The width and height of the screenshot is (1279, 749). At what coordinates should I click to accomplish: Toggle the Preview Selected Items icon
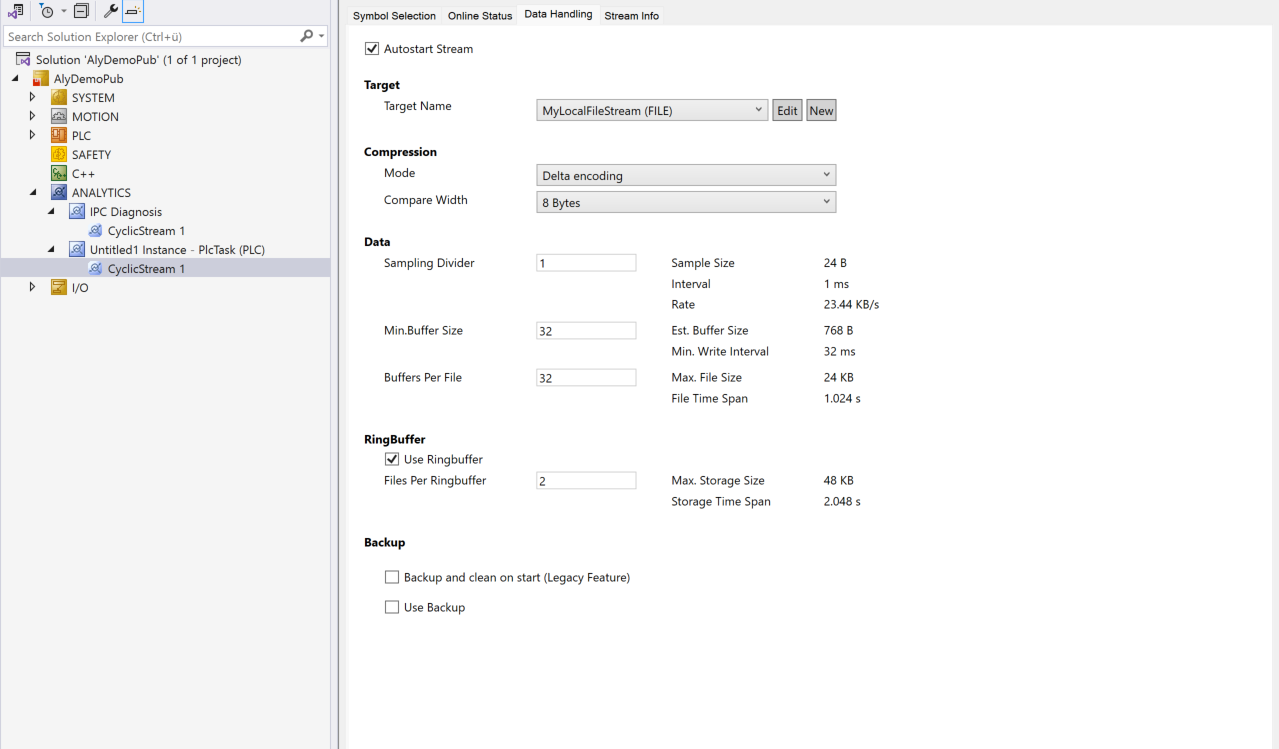pyautogui.click(x=131, y=11)
